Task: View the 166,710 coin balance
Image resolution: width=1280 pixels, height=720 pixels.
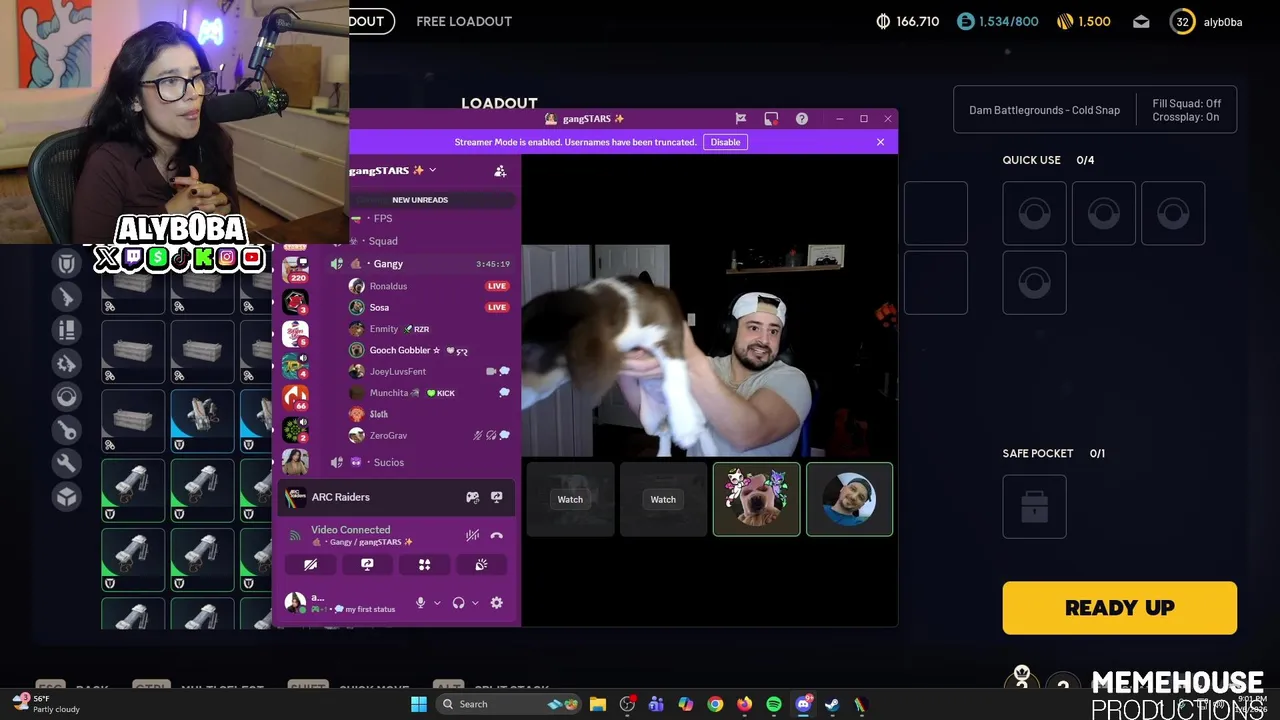Action: coord(907,22)
